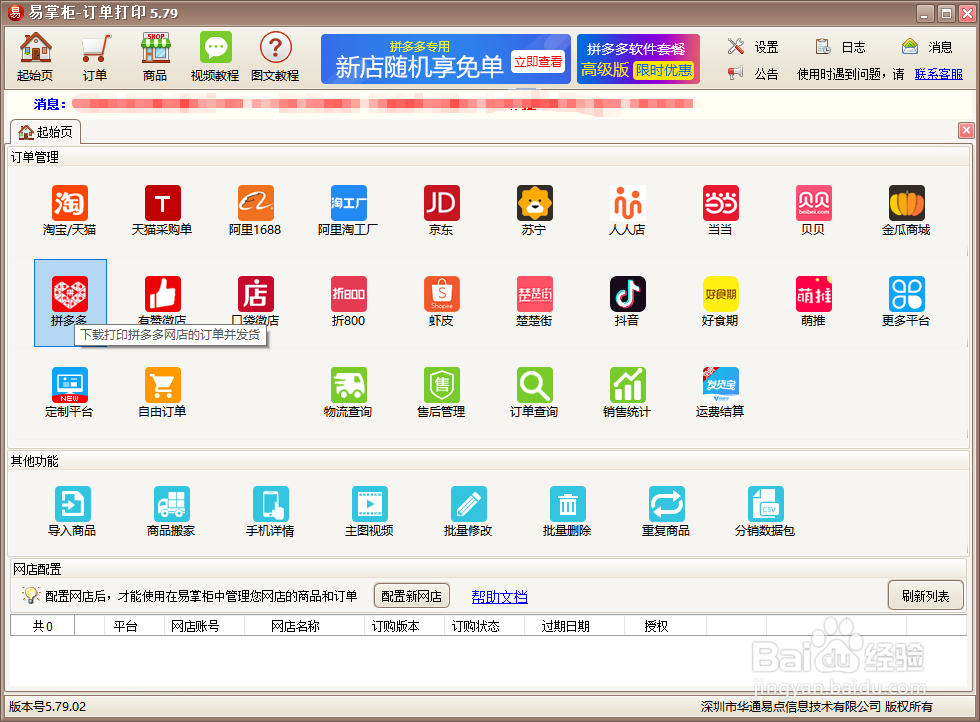Image resolution: width=980 pixels, height=722 pixels.
Task: Open 订单查询 order search
Action: pos(534,393)
